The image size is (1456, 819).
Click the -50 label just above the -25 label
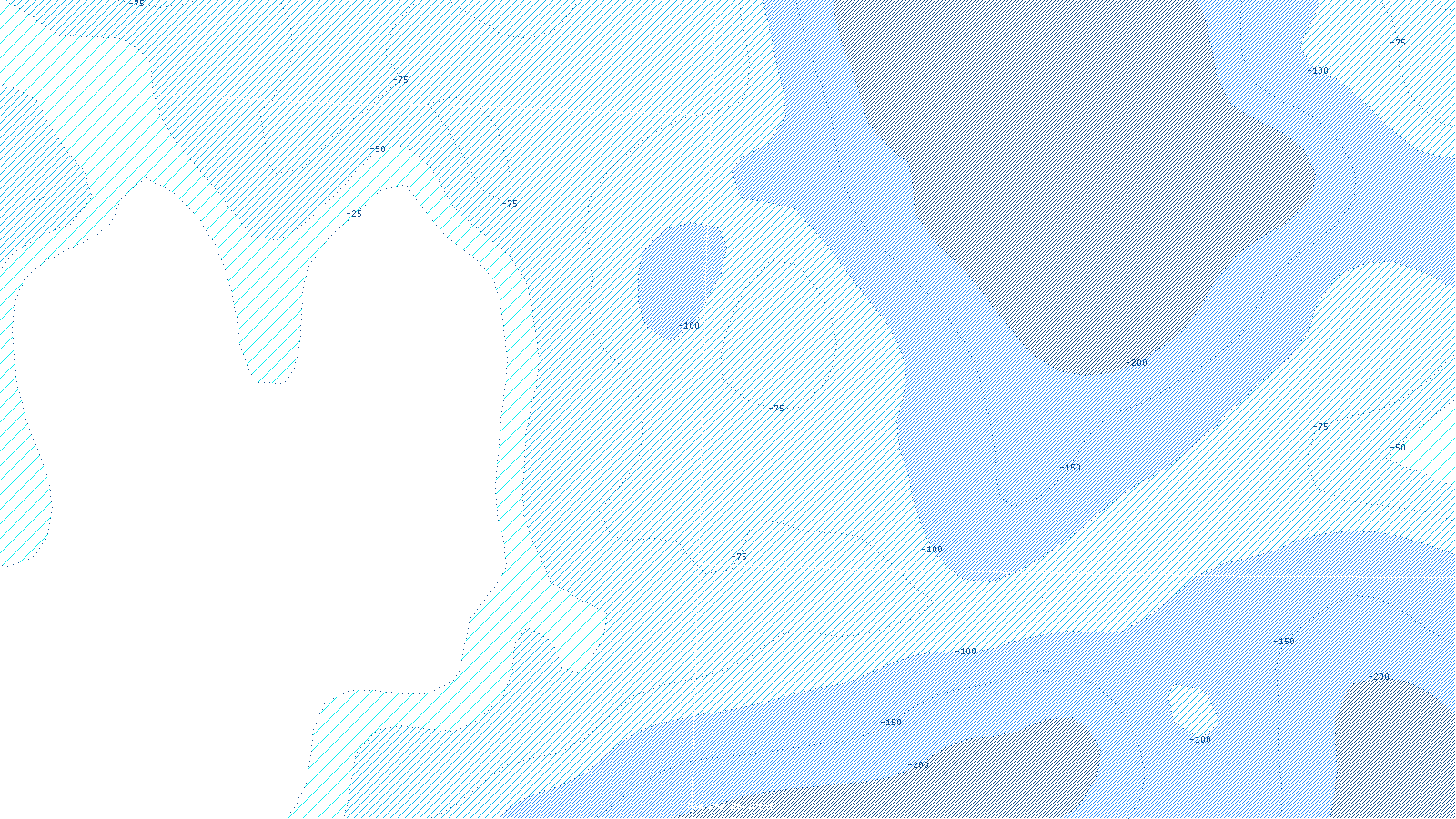pos(378,149)
